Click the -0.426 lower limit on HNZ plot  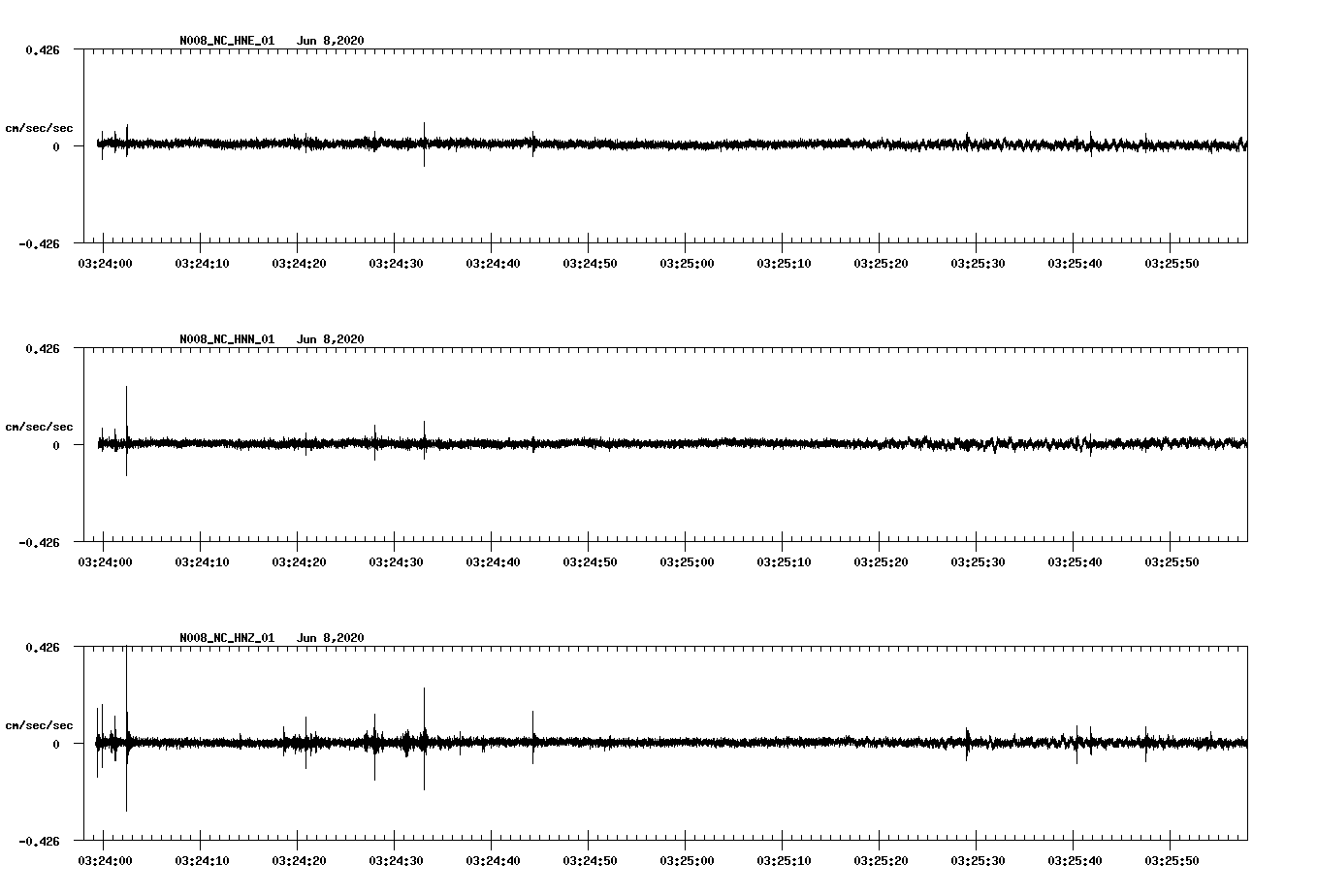point(39,841)
